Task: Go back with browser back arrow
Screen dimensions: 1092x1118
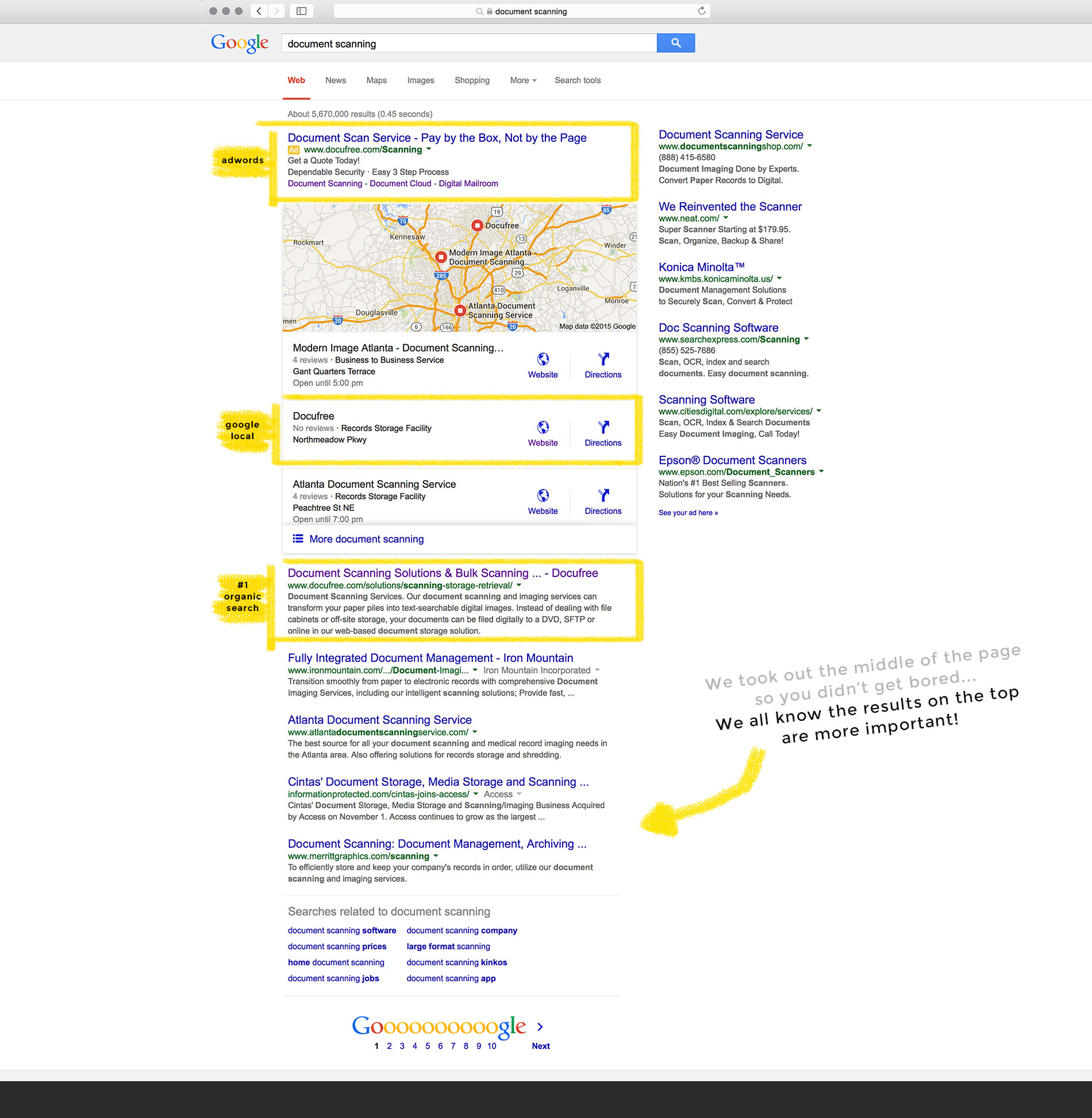Action: [259, 11]
